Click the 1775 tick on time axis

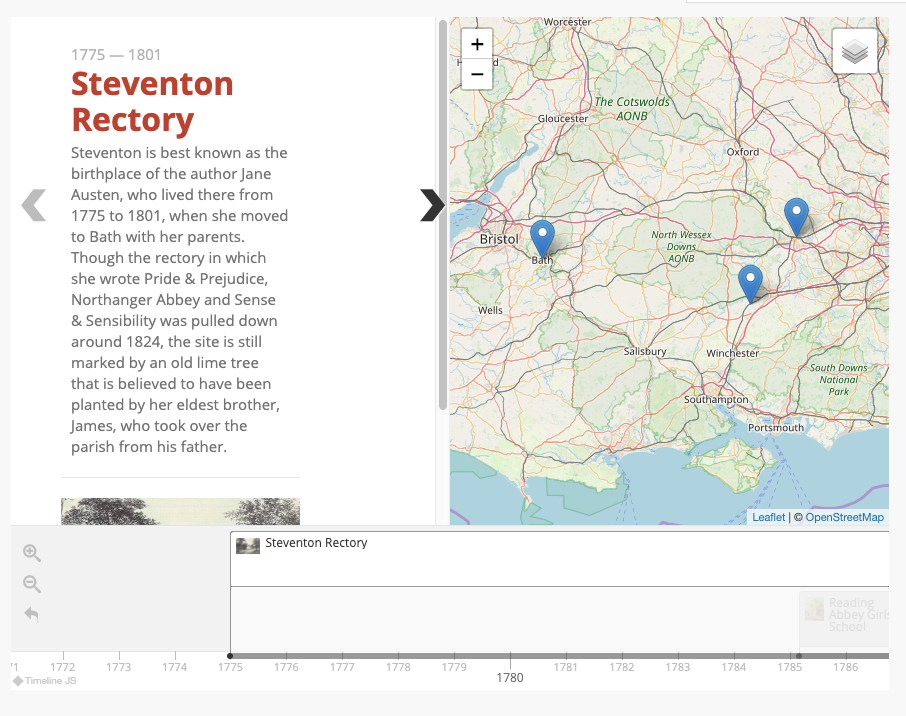pos(230,667)
